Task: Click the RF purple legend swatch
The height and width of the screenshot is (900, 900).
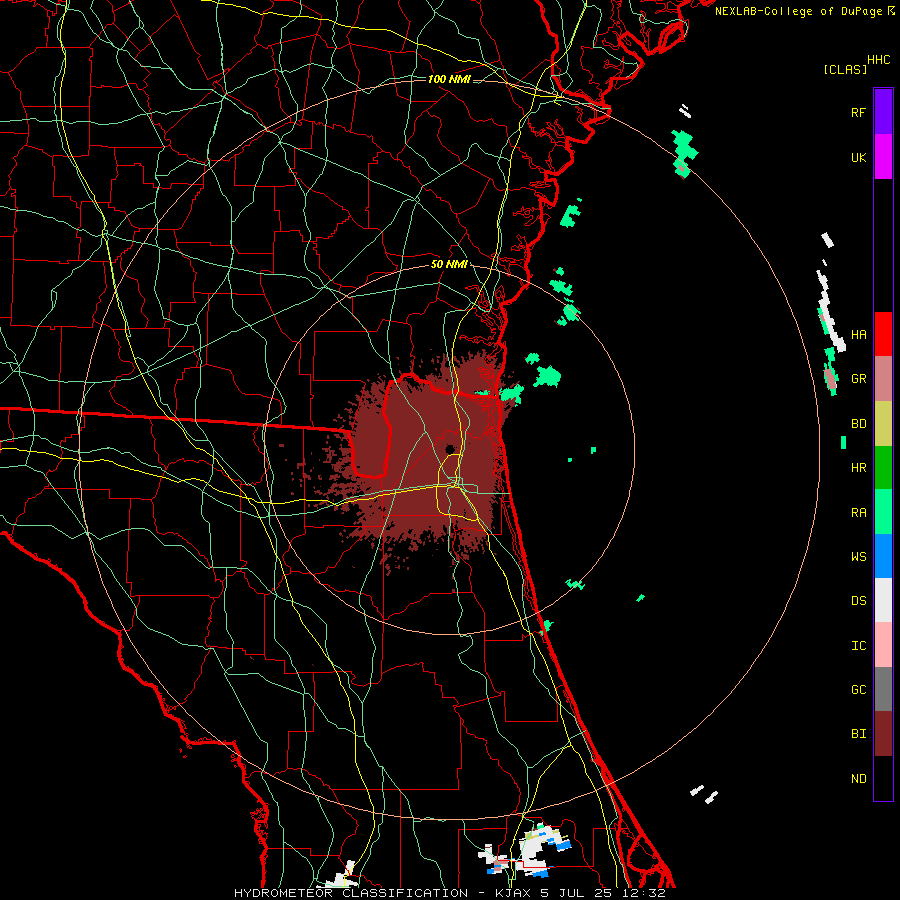Action: [x=883, y=111]
